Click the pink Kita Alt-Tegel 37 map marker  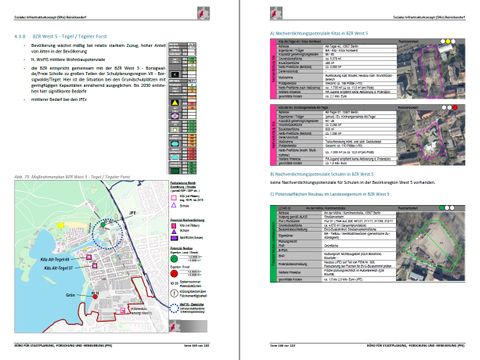(x=94, y=266)
